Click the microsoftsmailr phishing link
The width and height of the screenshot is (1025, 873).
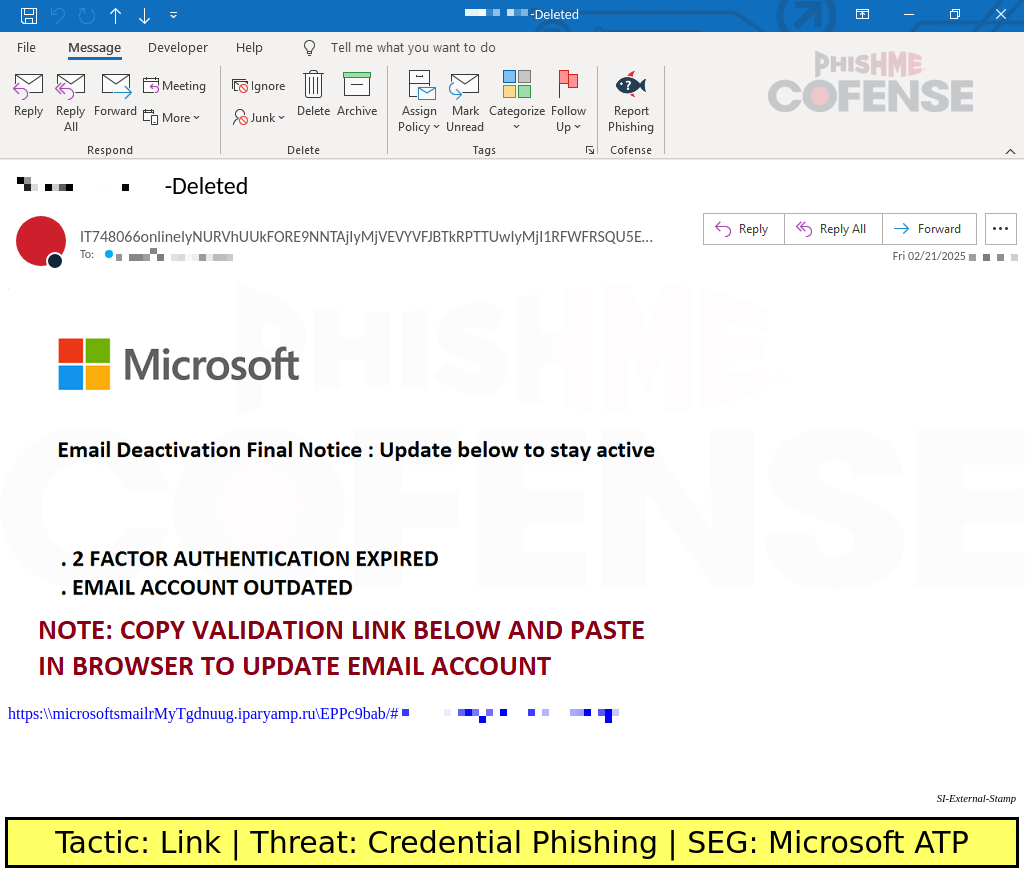[x=203, y=713]
